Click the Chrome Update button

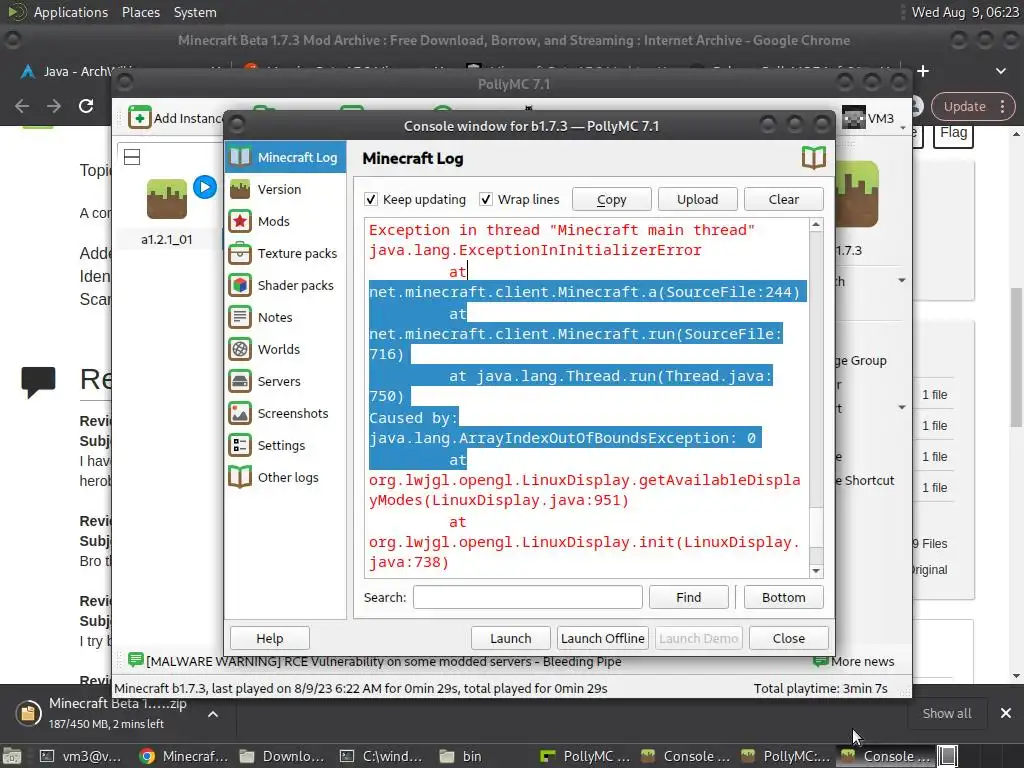pos(972,106)
